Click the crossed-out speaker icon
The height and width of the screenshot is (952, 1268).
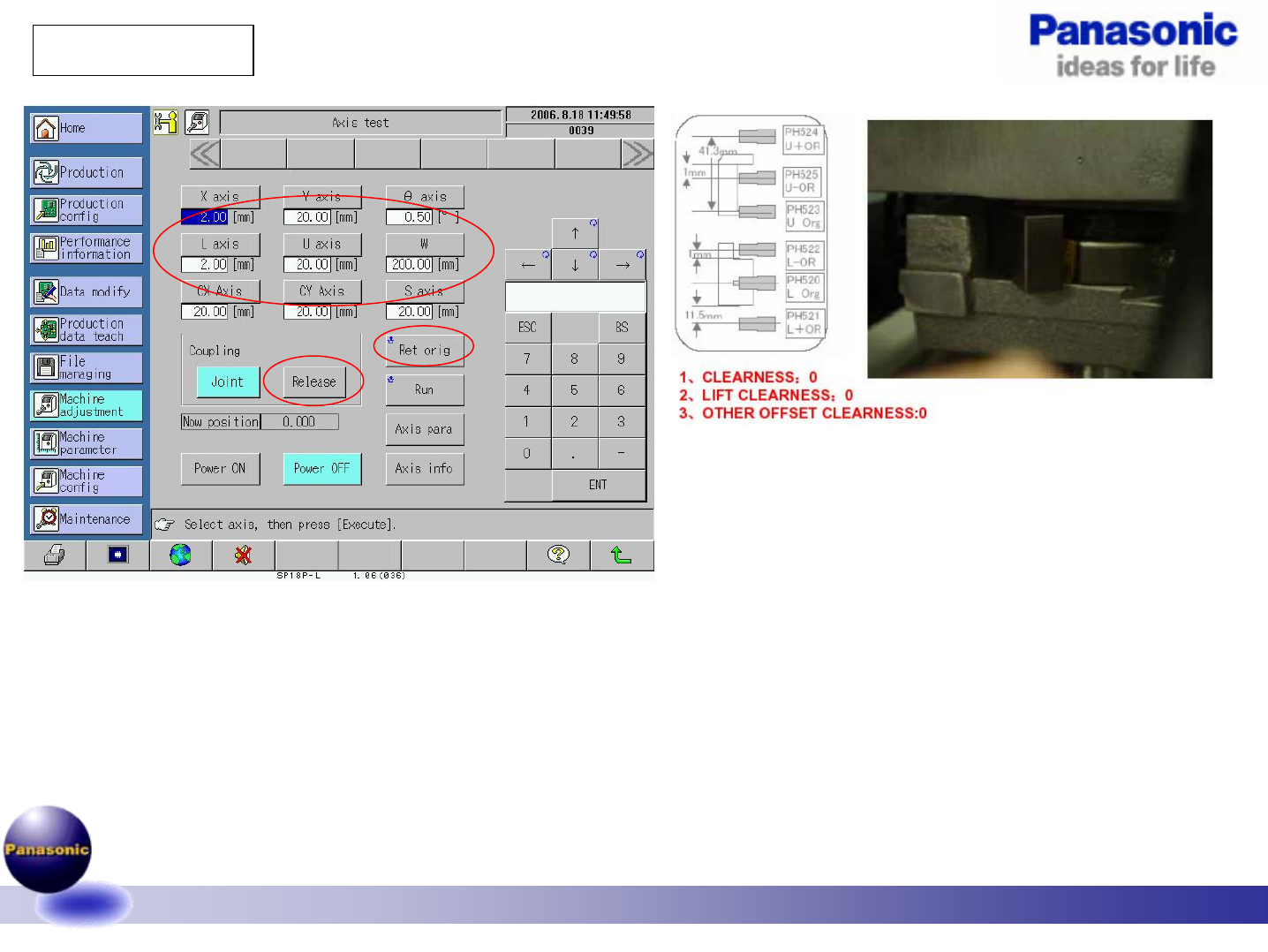click(x=244, y=555)
